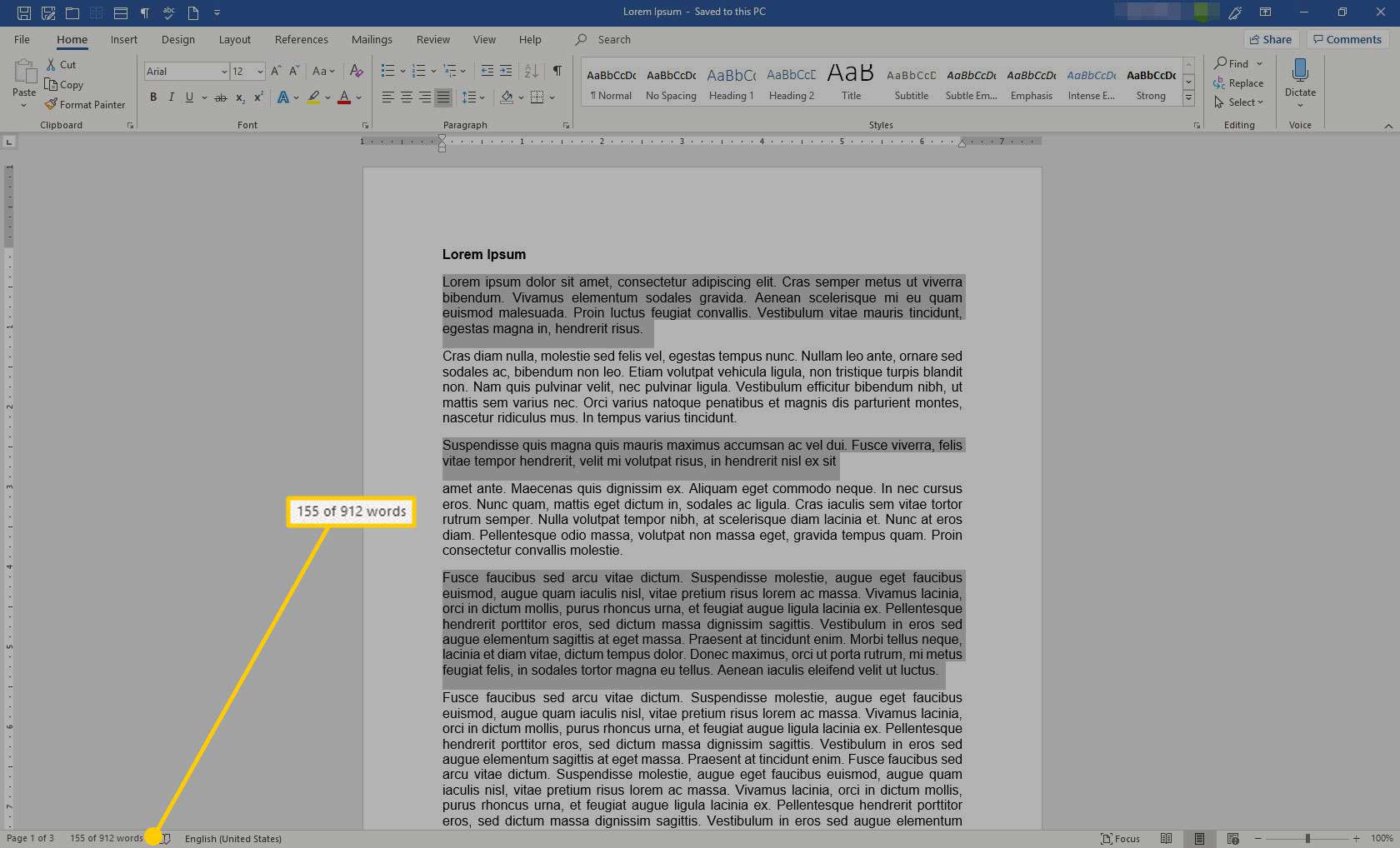Apply No Spacing style
Image resolution: width=1400 pixels, height=848 pixels.
(x=671, y=82)
